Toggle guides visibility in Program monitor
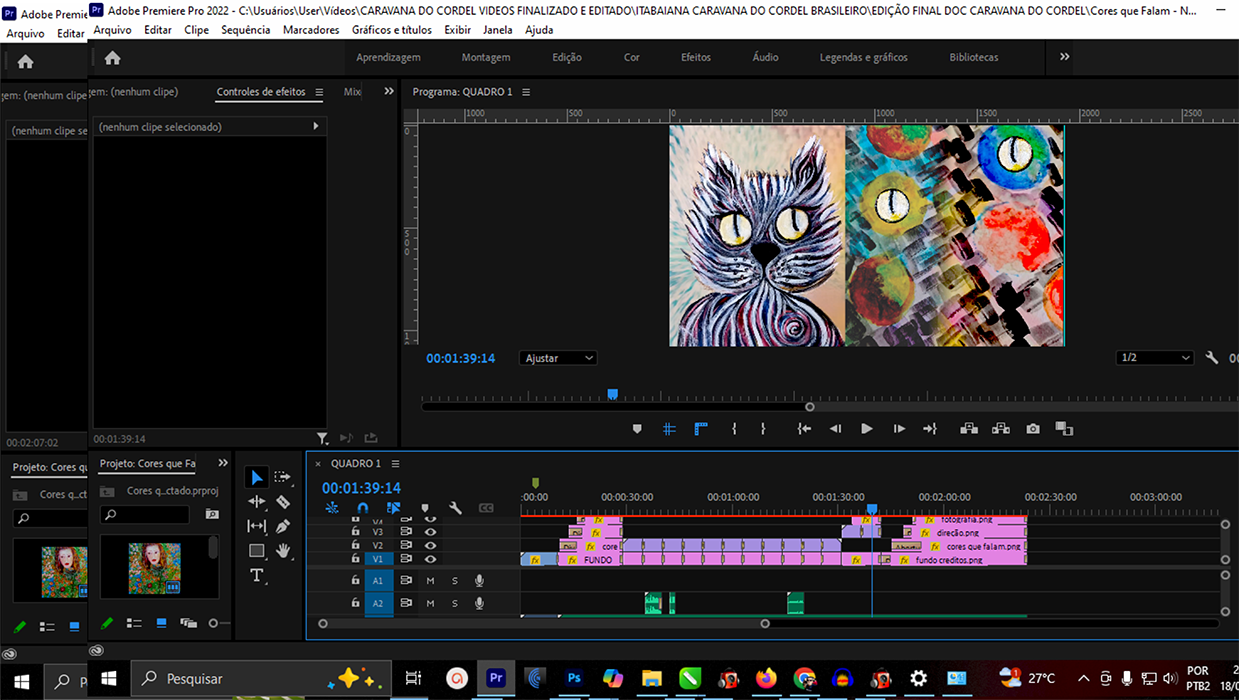 669,429
